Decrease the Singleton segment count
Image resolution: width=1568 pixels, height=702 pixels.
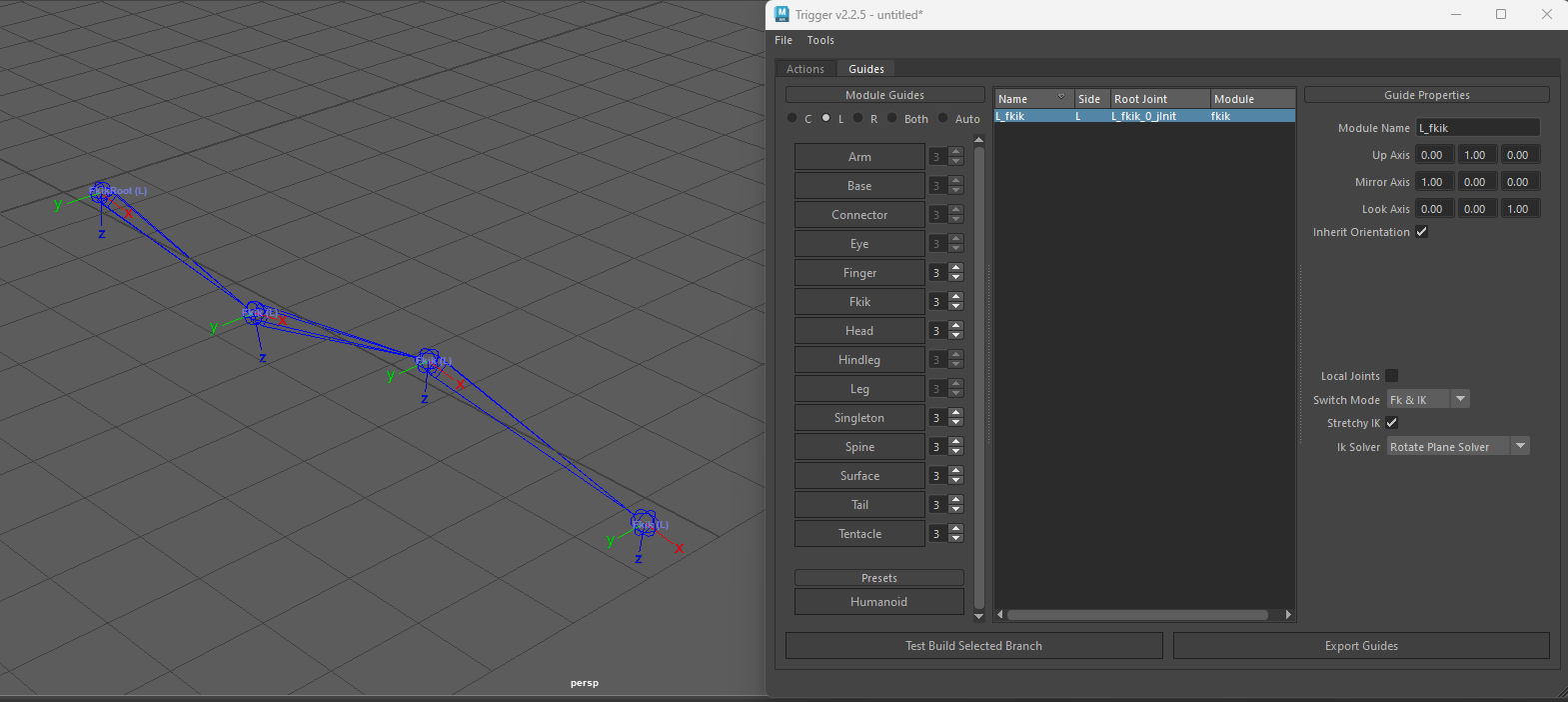point(956,423)
